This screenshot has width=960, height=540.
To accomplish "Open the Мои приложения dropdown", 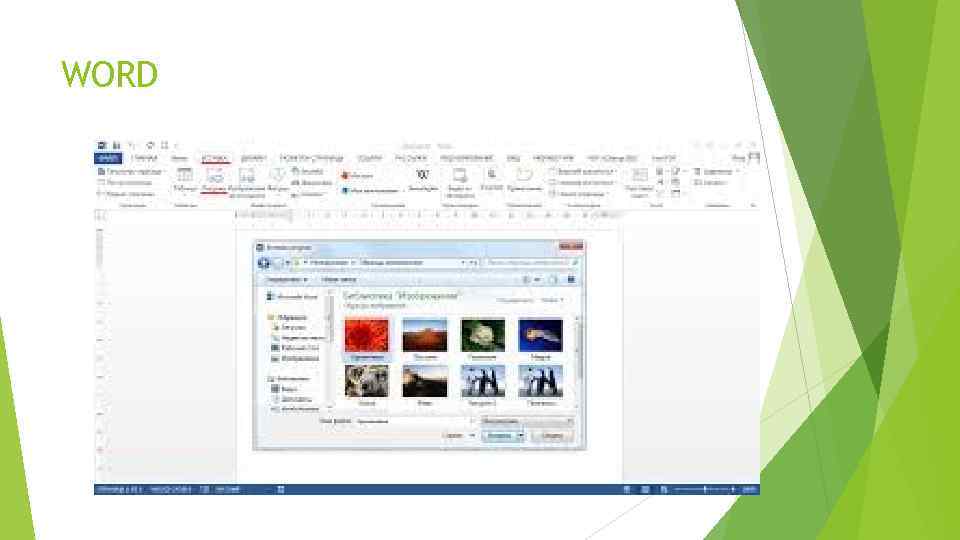I will 372,190.
